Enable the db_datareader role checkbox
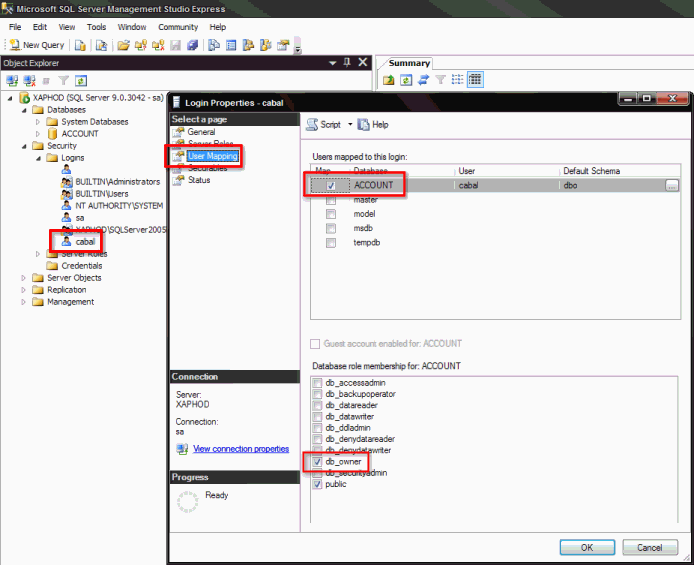Viewport: 694px width, 565px height. pyautogui.click(x=318, y=406)
